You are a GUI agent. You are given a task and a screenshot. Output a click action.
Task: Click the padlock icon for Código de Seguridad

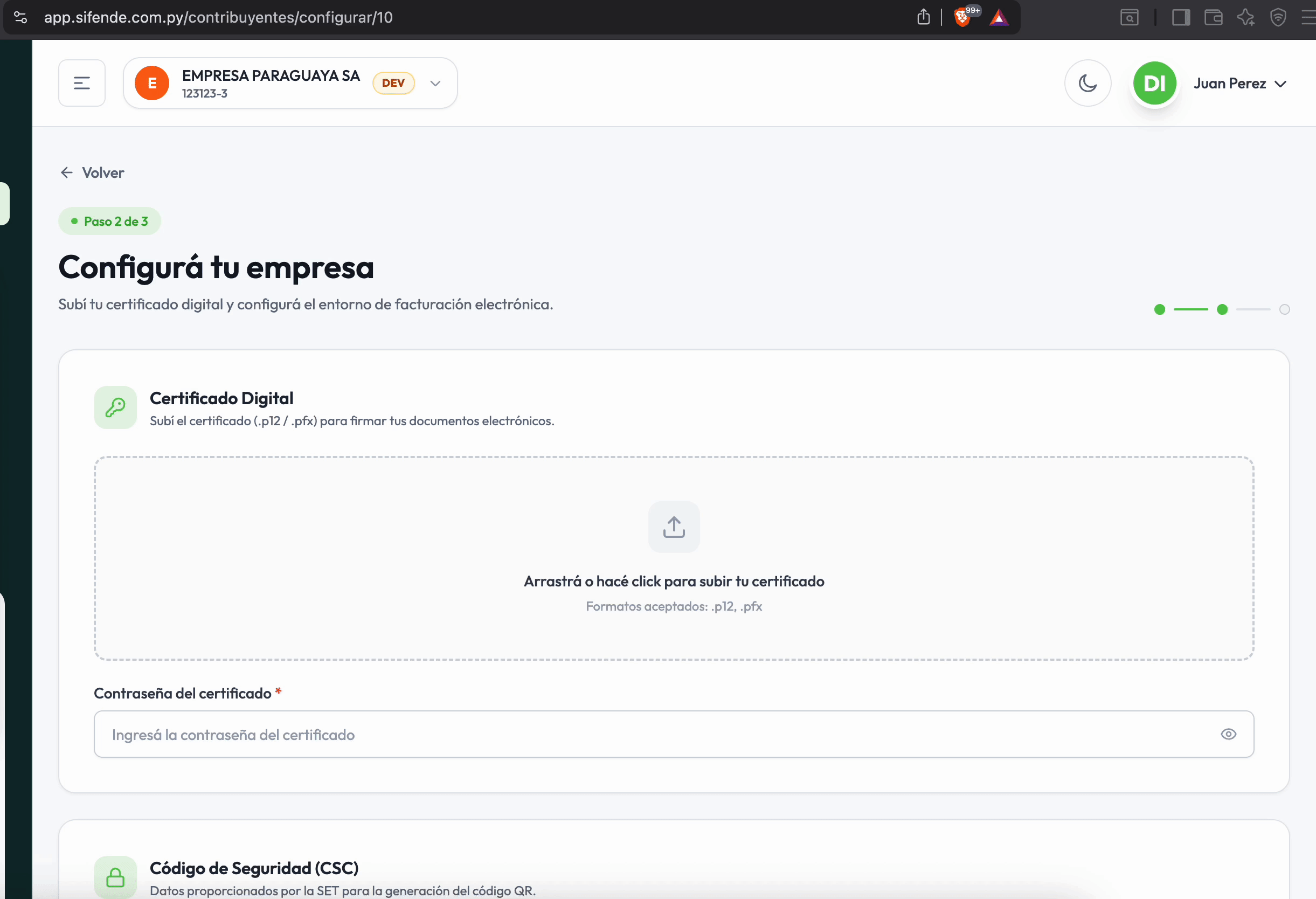115,877
